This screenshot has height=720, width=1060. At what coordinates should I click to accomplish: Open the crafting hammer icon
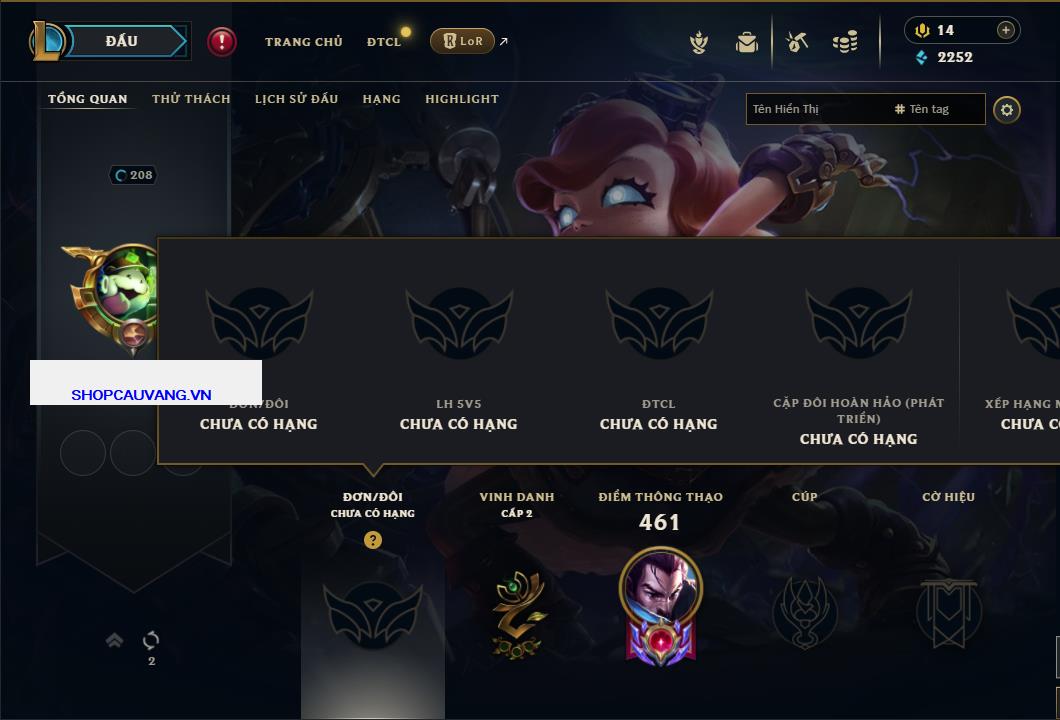[797, 42]
